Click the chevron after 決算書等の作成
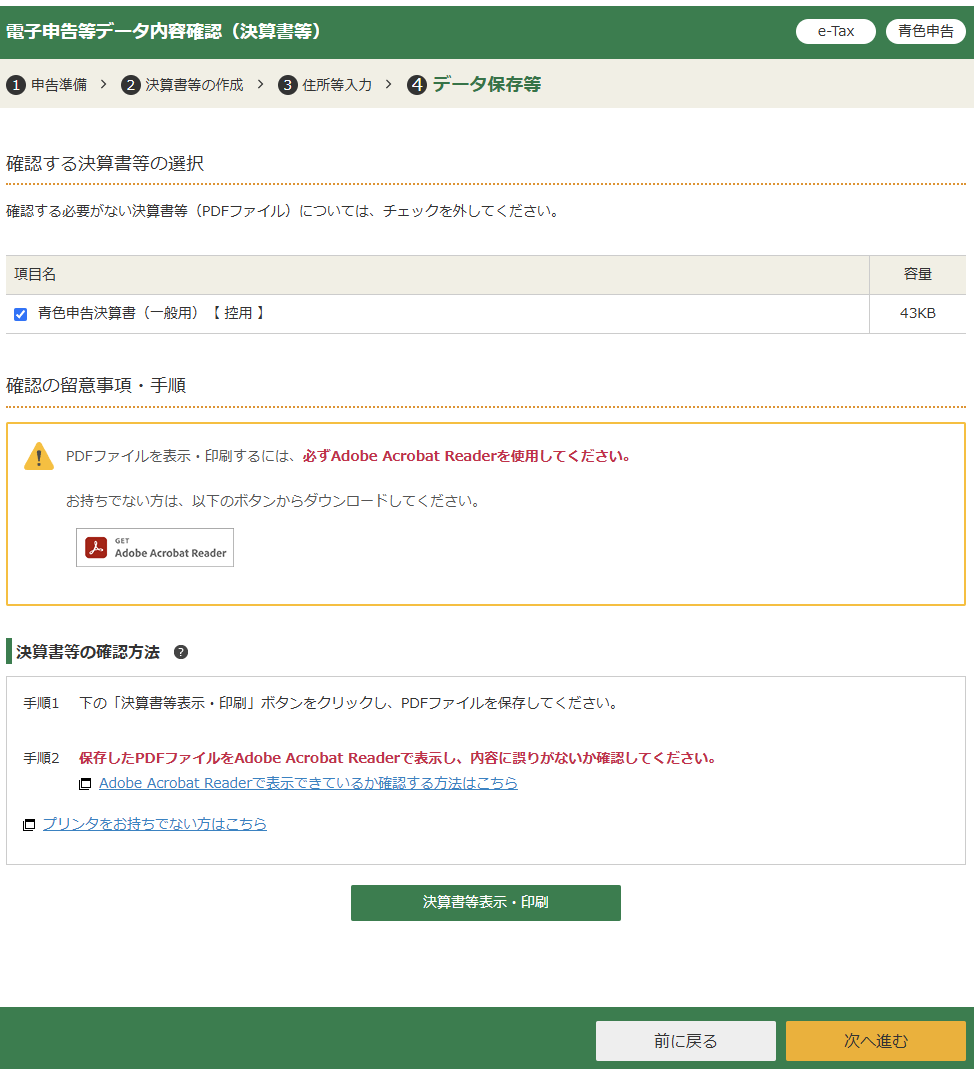The height and width of the screenshot is (1069, 974). tap(260, 85)
